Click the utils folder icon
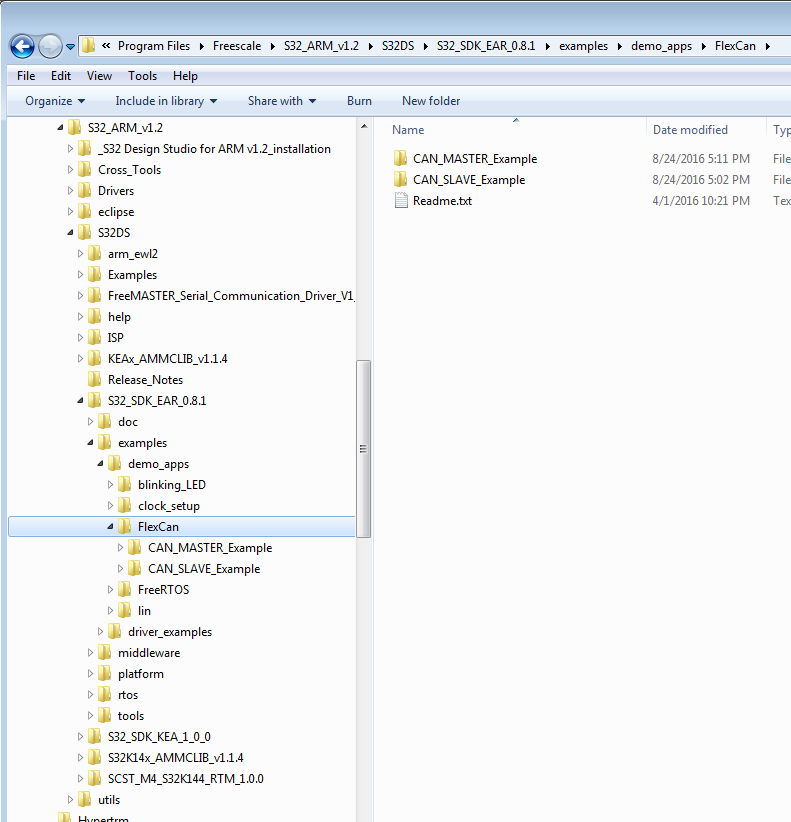 (x=85, y=799)
